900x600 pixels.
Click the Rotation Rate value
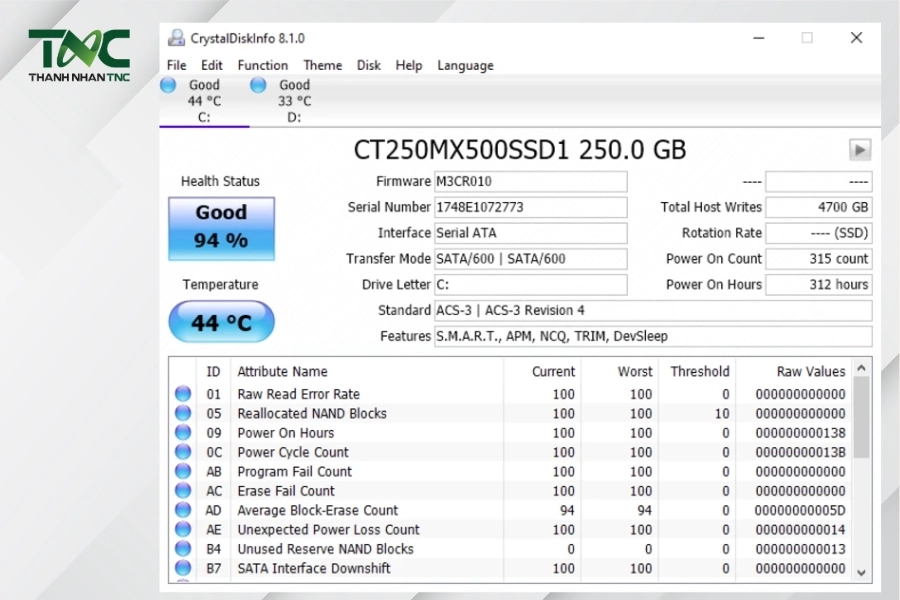pyautogui.click(x=819, y=233)
